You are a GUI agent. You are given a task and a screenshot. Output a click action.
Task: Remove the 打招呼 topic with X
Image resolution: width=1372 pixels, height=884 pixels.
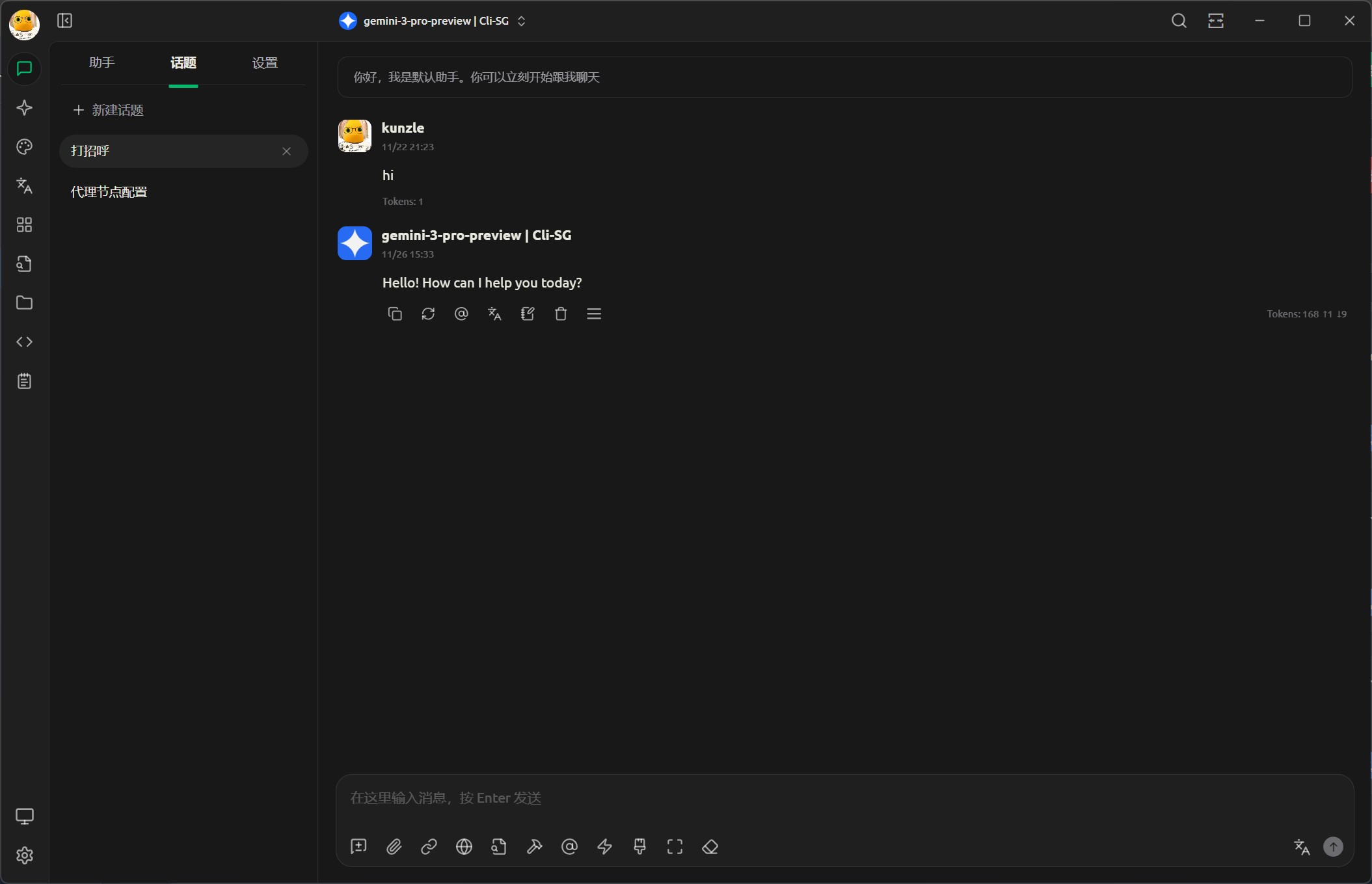coord(286,151)
